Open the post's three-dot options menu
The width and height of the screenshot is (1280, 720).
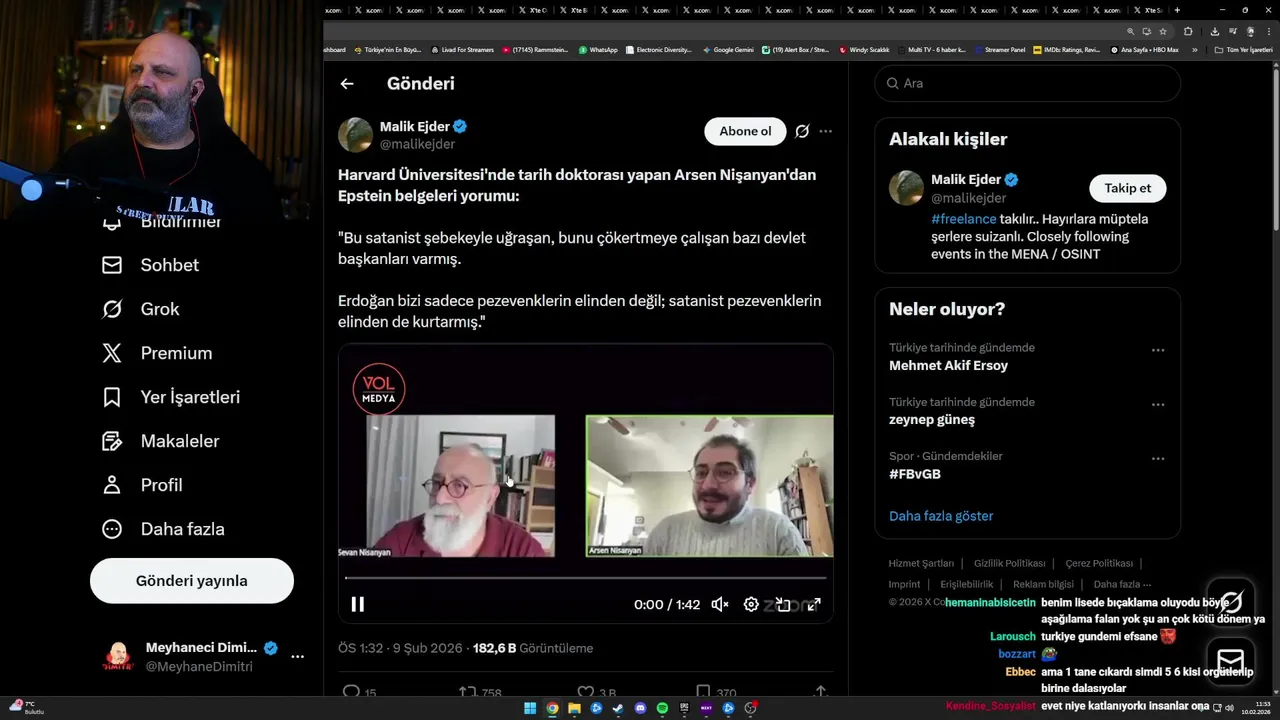825,131
